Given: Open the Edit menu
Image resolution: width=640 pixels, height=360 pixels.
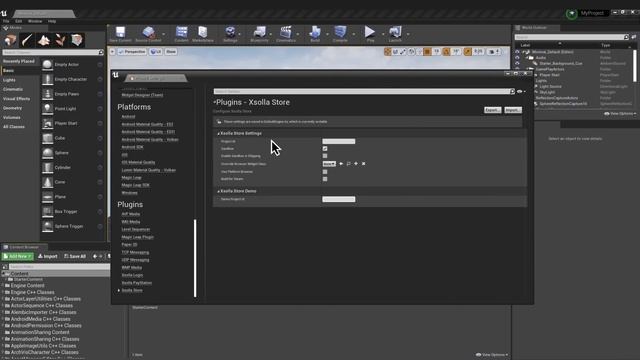Looking at the screenshot, I should [18, 21].
